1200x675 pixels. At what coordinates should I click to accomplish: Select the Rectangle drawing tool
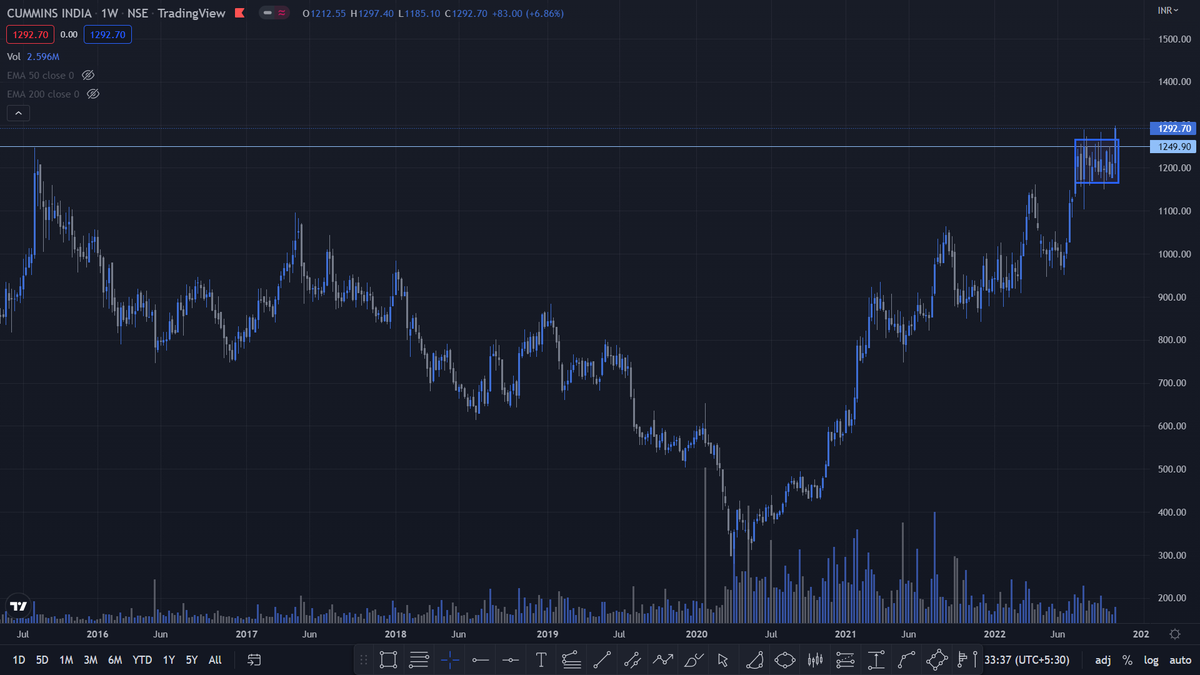[389, 660]
